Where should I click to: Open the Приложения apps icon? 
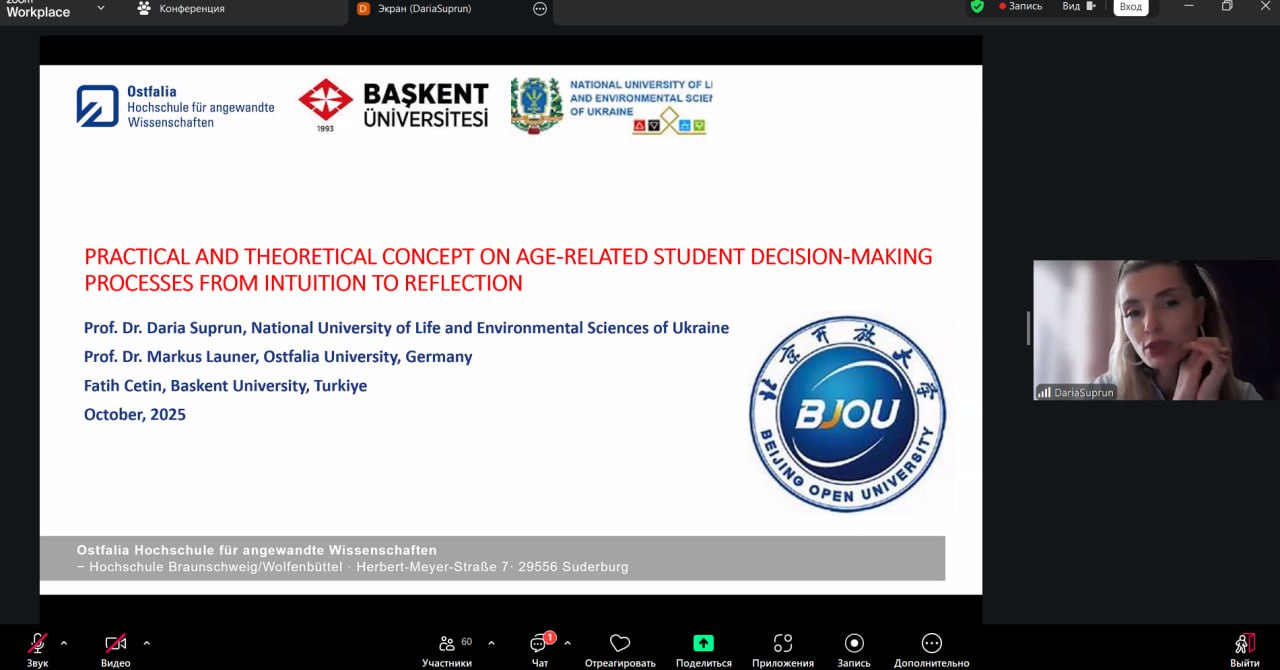point(783,644)
